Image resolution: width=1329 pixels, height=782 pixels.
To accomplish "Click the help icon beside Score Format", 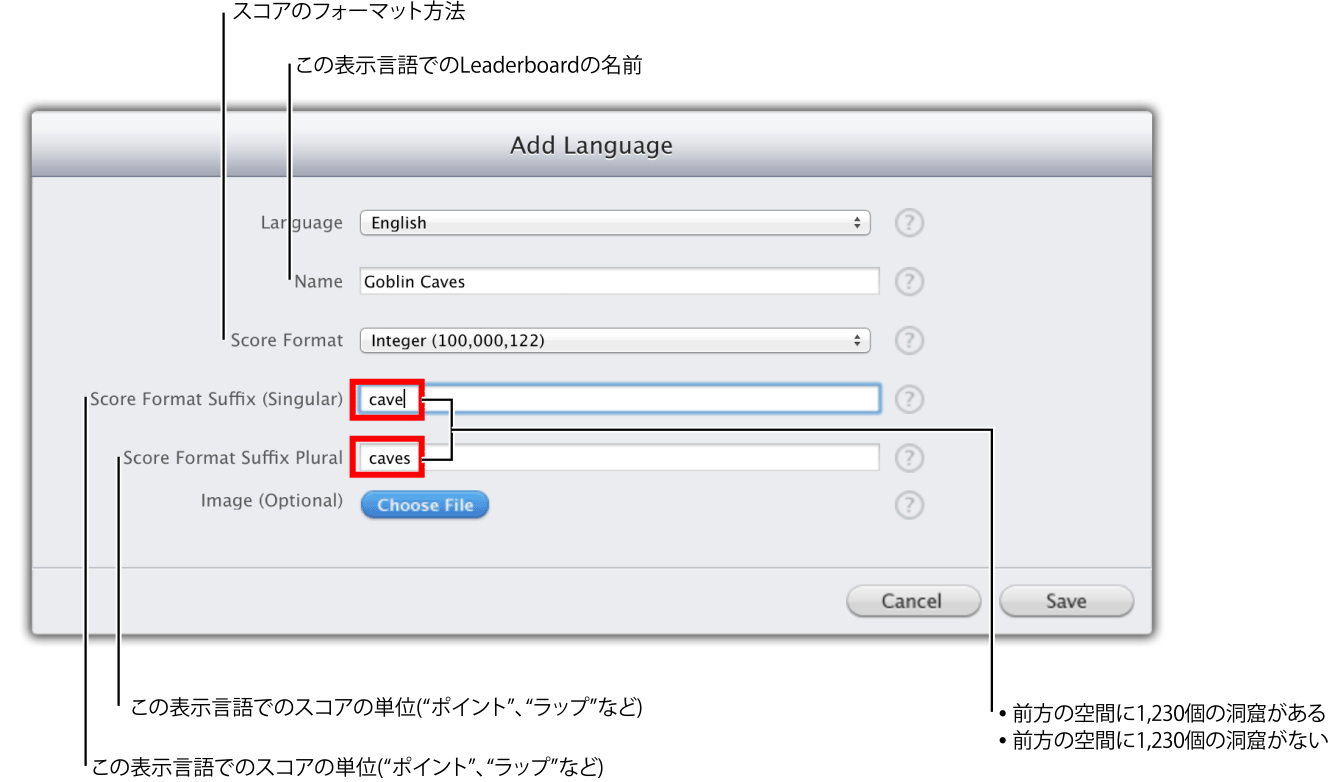I will tap(909, 340).
